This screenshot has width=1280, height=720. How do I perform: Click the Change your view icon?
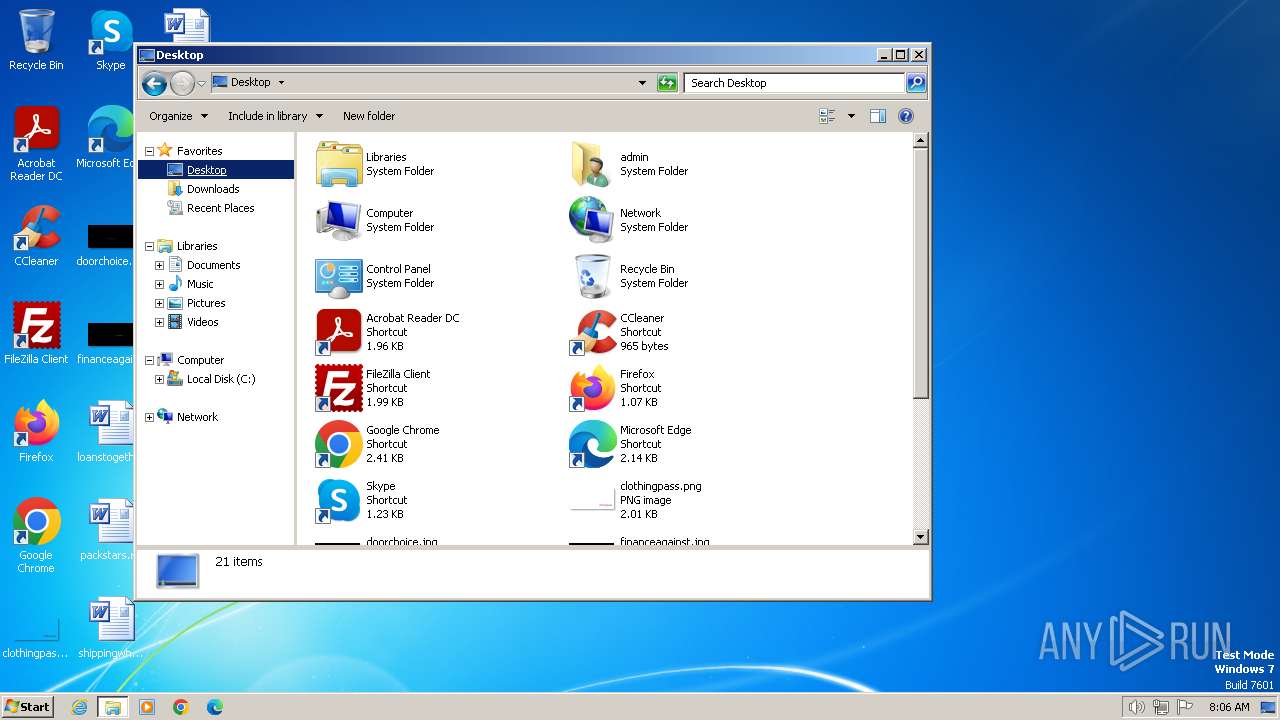(828, 116)
